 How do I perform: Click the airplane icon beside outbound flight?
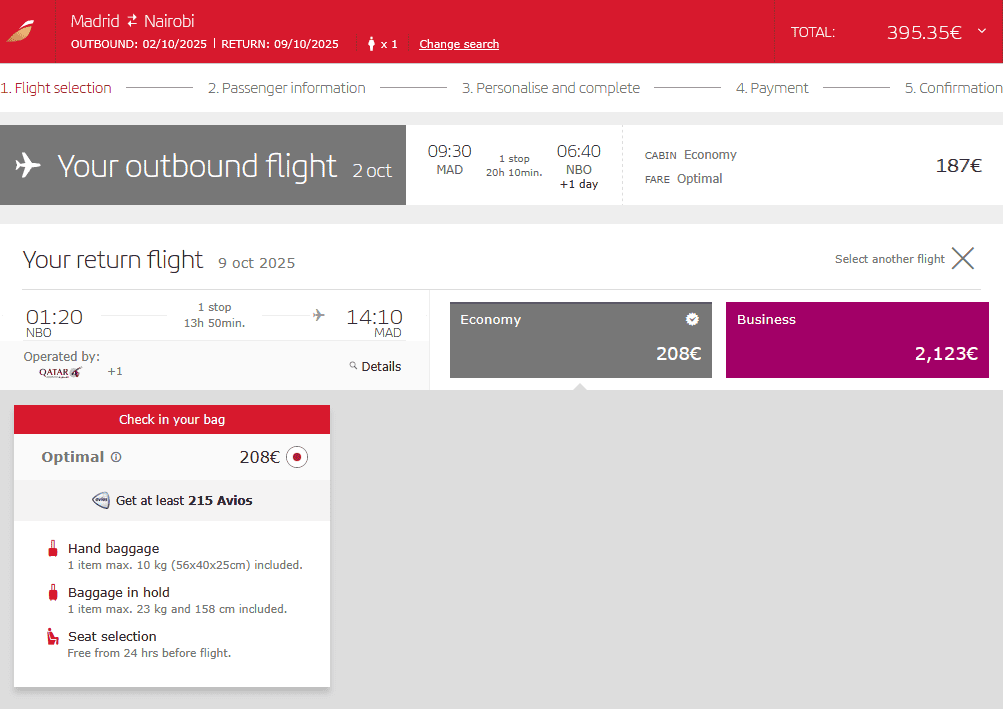tap(28, 165)
